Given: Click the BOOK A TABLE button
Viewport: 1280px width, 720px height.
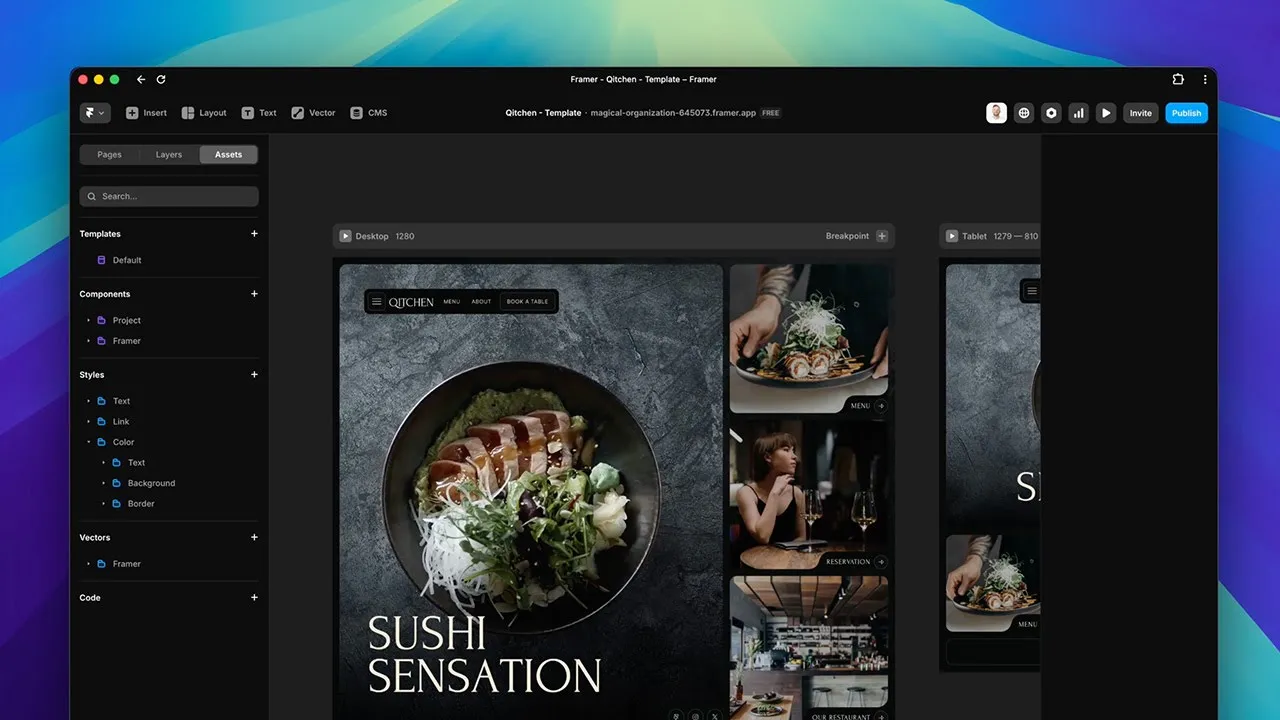Looking at the screenshot, I should [527, 301].
